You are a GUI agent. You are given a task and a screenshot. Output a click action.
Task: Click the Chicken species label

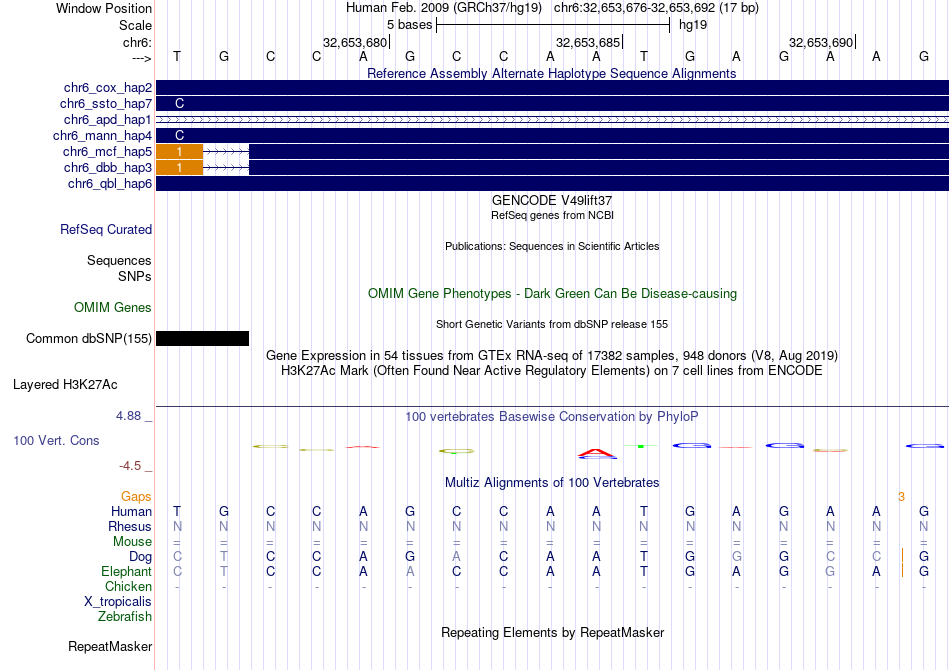pyautogui.click(x=128, y=586)
